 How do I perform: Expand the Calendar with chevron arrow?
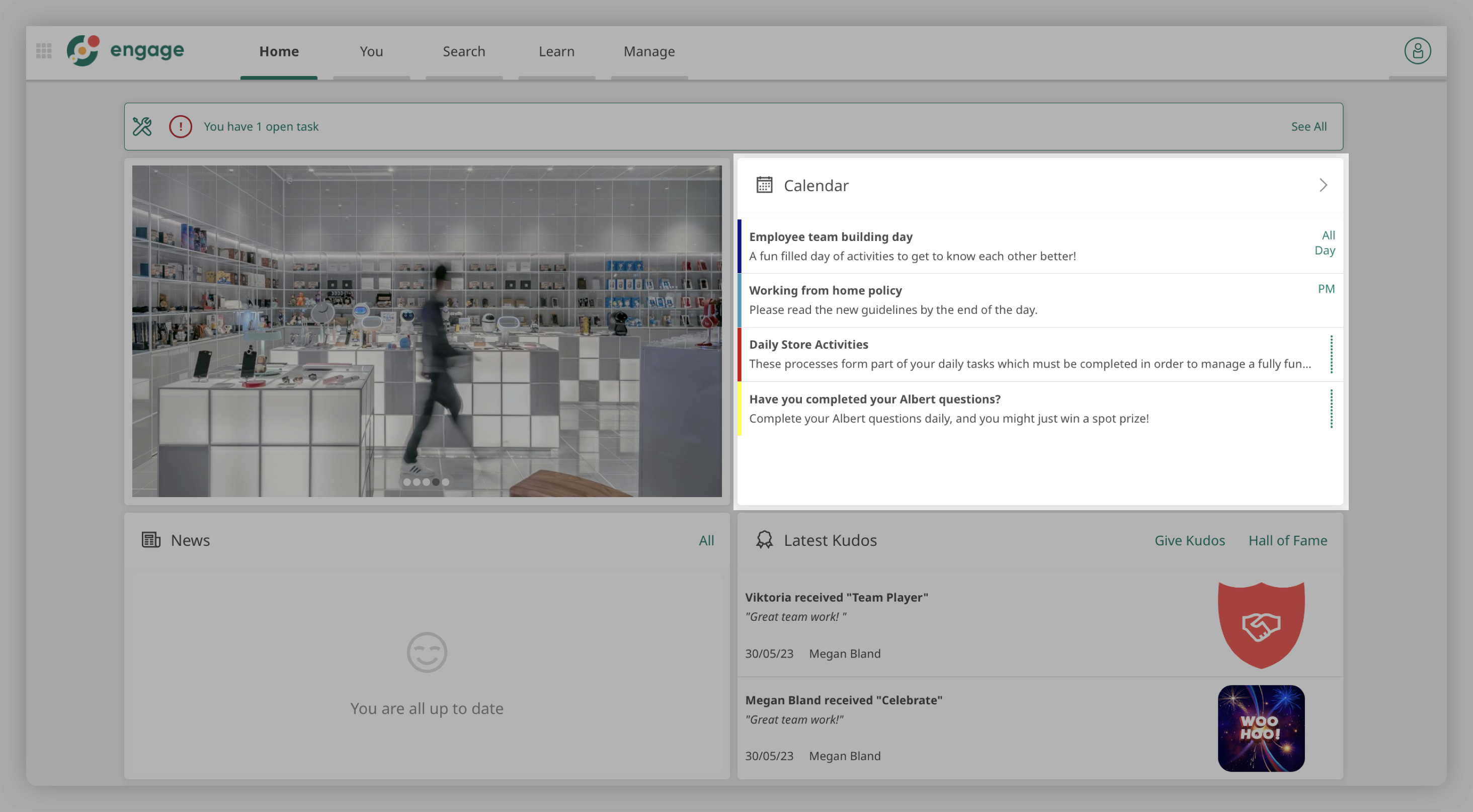tap(1323, 185)
